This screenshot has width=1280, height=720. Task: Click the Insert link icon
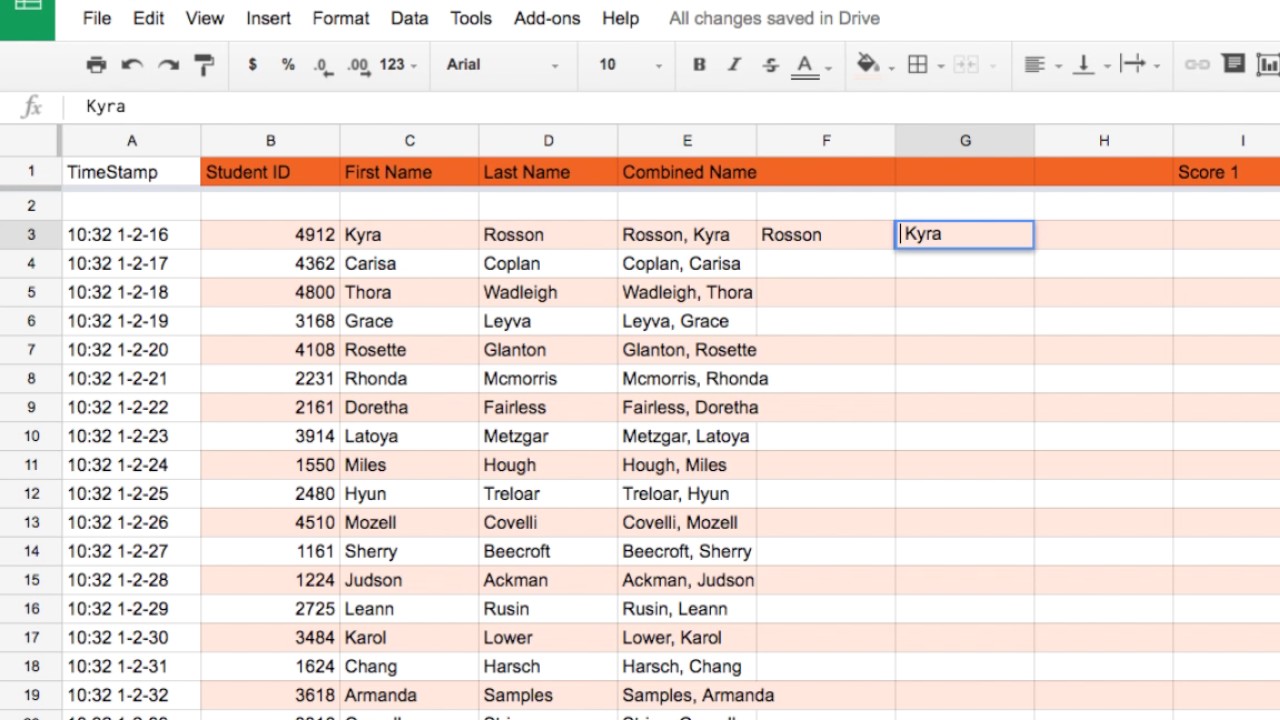pyautogui.click(x=1197, y=65)
